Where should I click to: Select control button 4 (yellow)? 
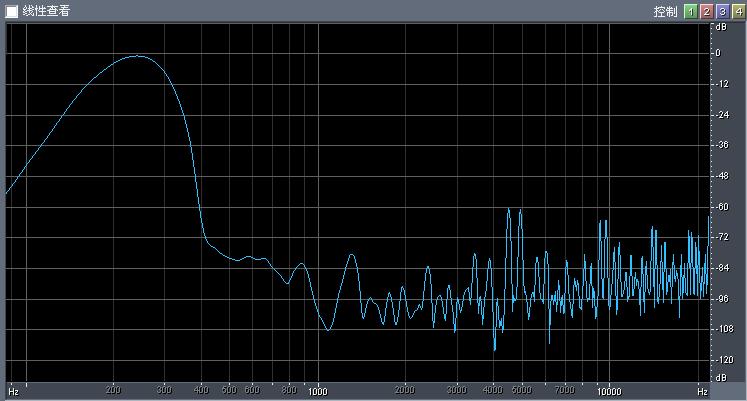738,11
